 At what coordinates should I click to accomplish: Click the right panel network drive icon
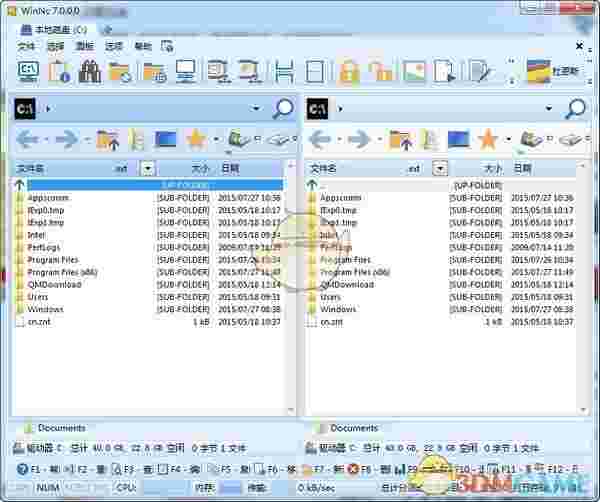tap(531, 139)
